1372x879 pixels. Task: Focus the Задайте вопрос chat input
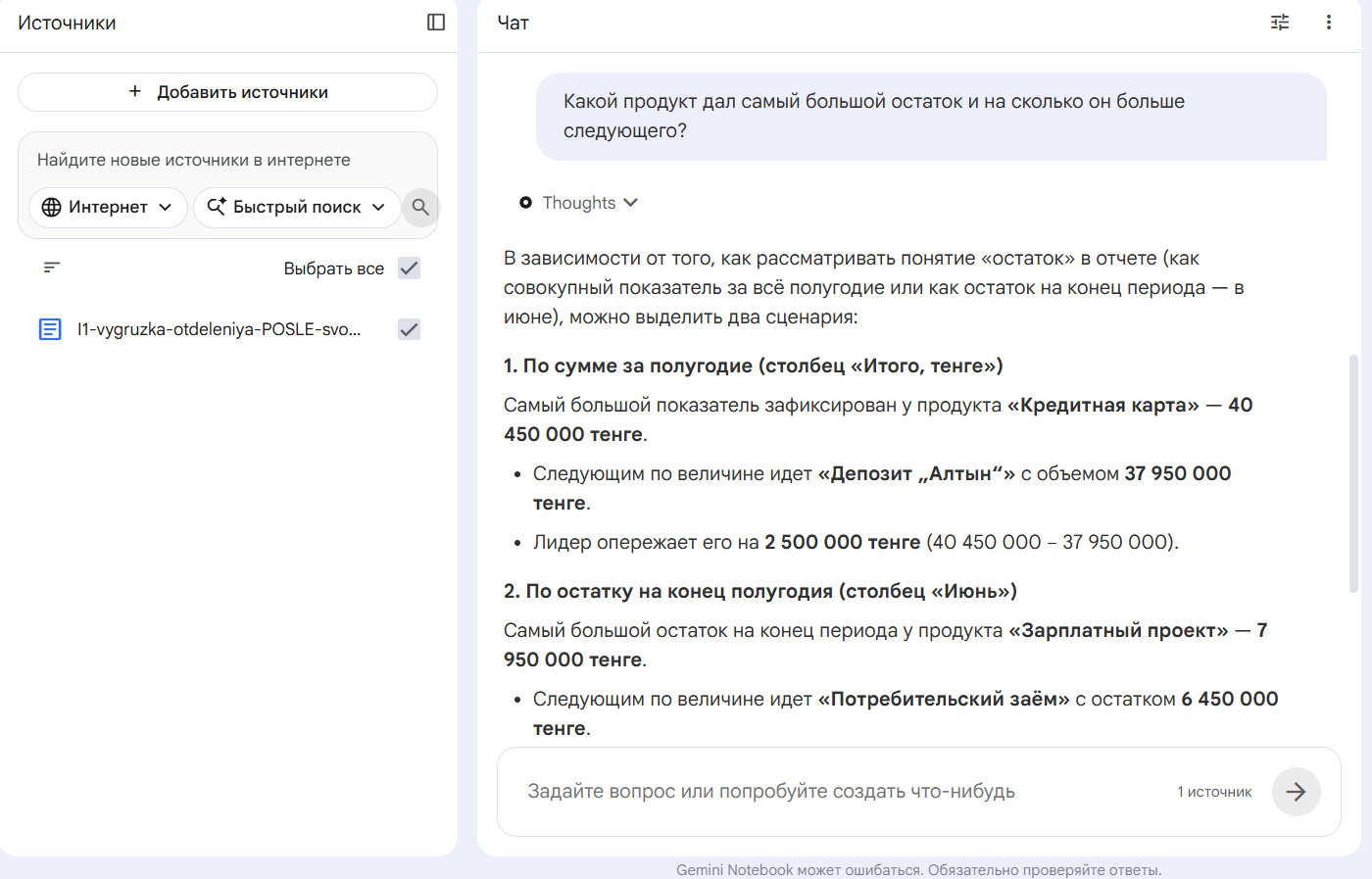pyautogui.click(x=771, y=791)
